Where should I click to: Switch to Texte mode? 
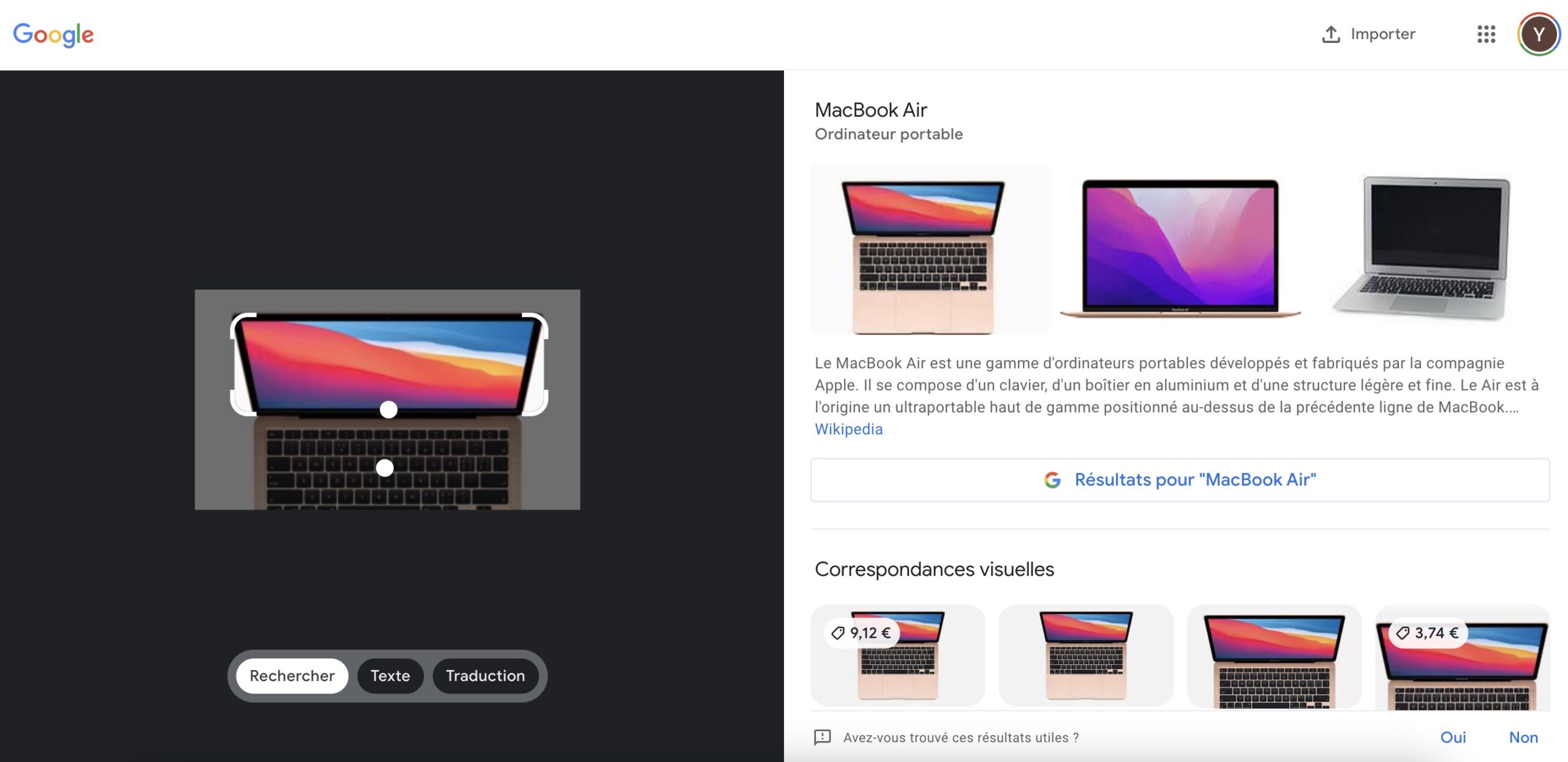(390, 676)
